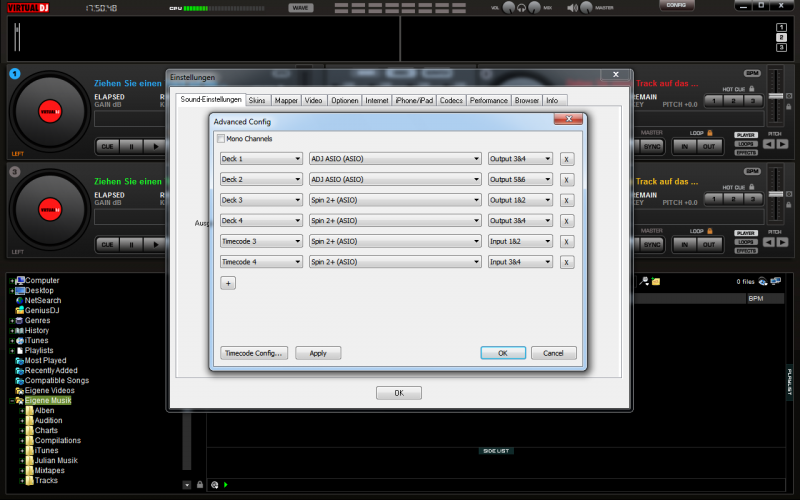Open the Mixtapes folder

(x=49, y=470)
